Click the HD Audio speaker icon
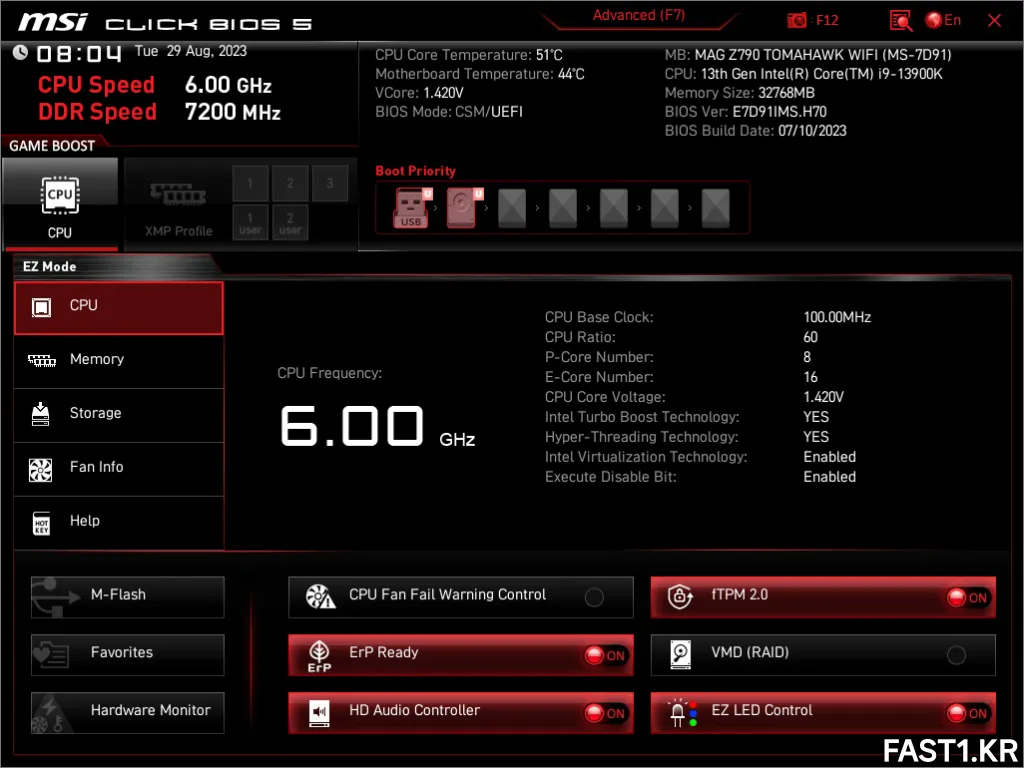The width and height of the screenshot is (1024, 768). (x=319, y=713)
